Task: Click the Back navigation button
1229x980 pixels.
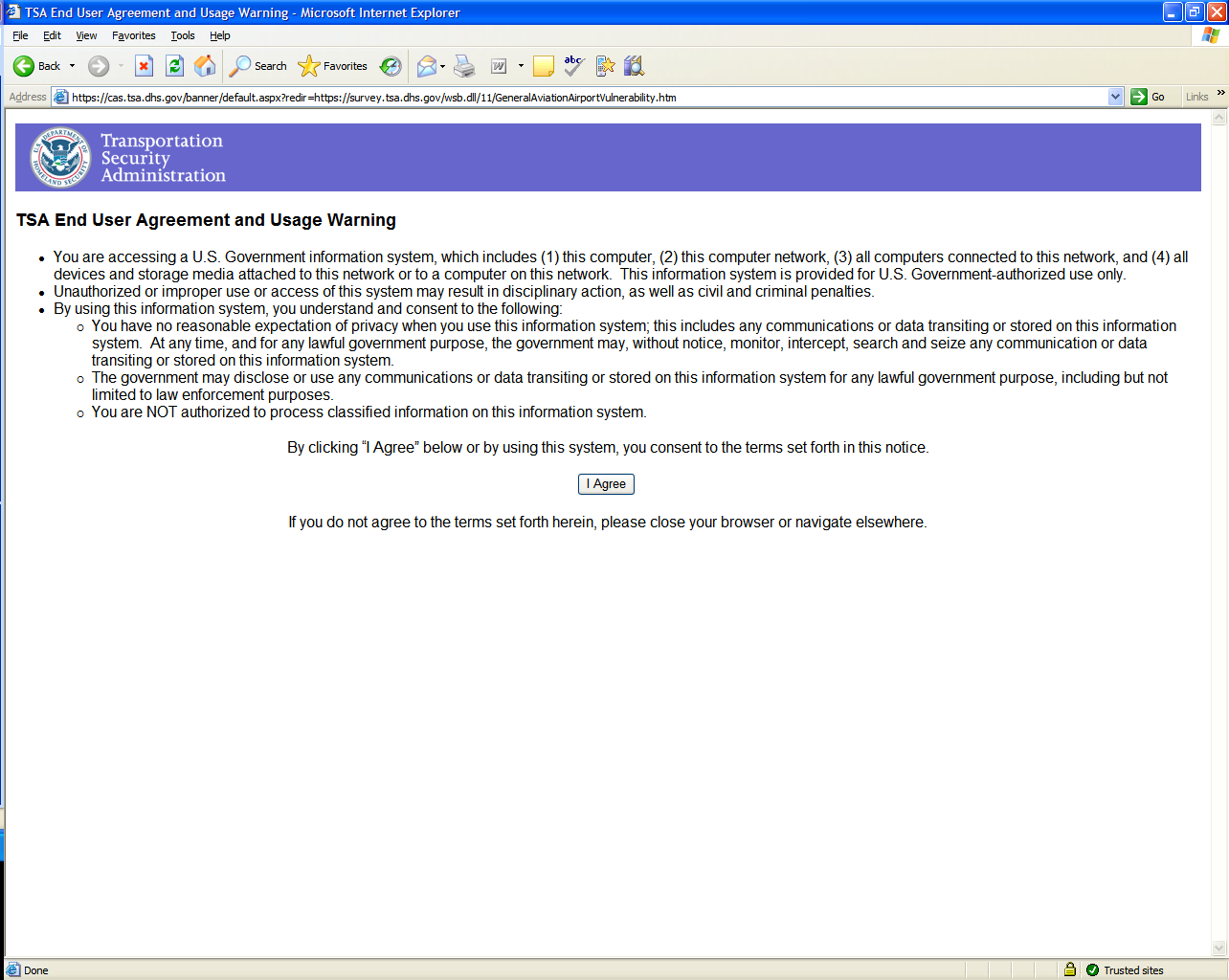Action: [36, 66]
